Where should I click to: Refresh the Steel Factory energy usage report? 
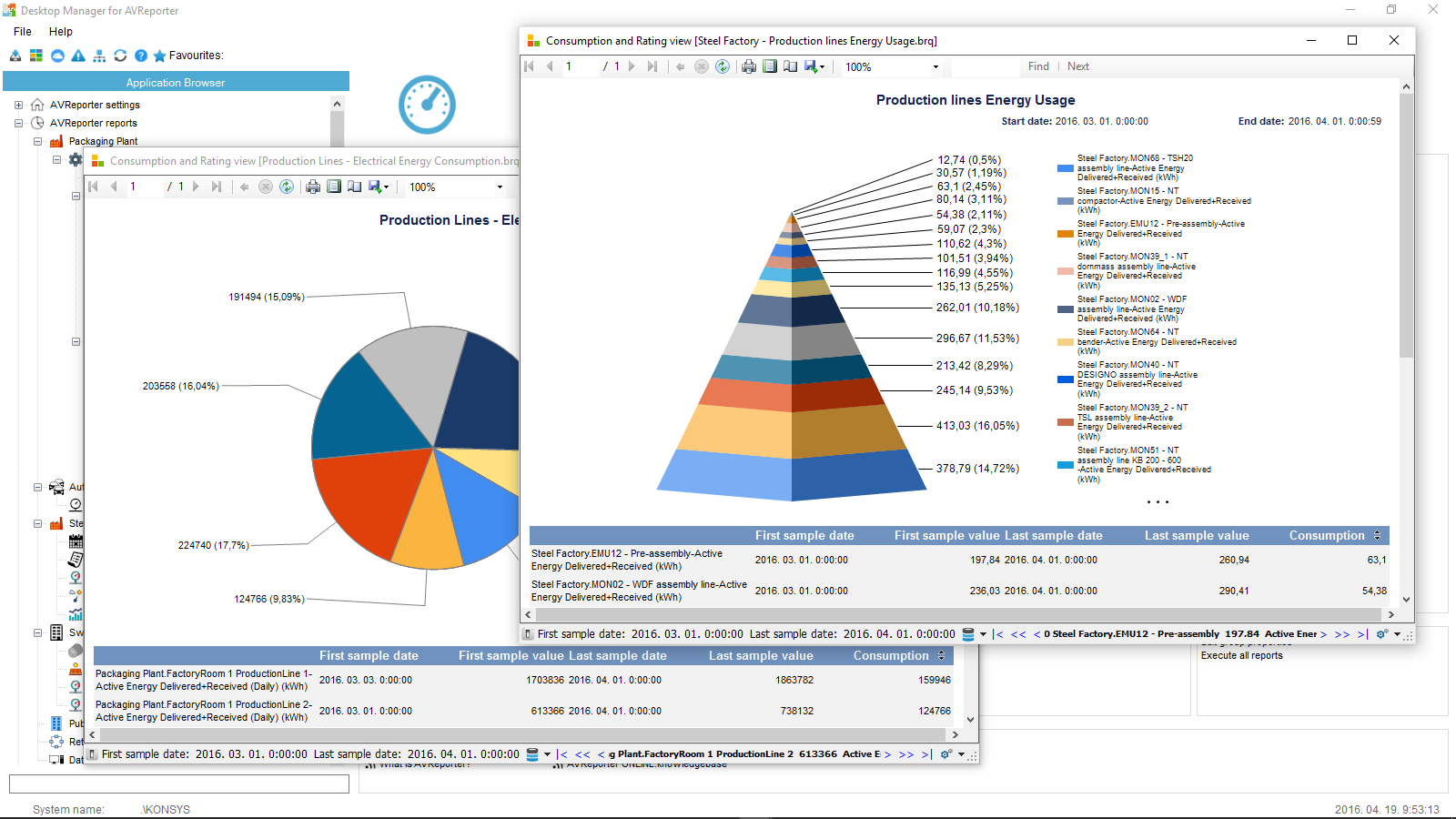(723, 66)
